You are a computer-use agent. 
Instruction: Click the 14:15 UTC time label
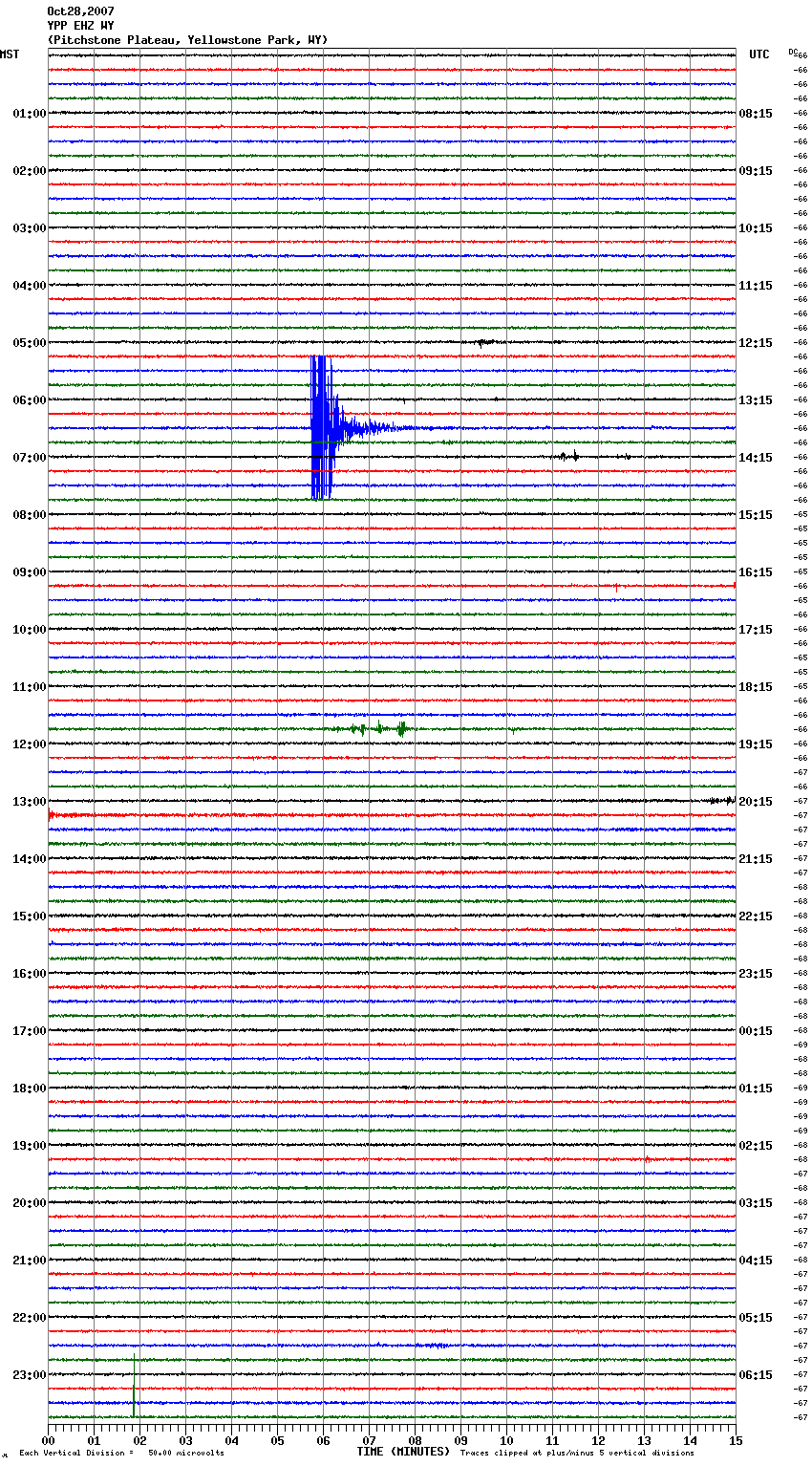[x=756, y=458]
